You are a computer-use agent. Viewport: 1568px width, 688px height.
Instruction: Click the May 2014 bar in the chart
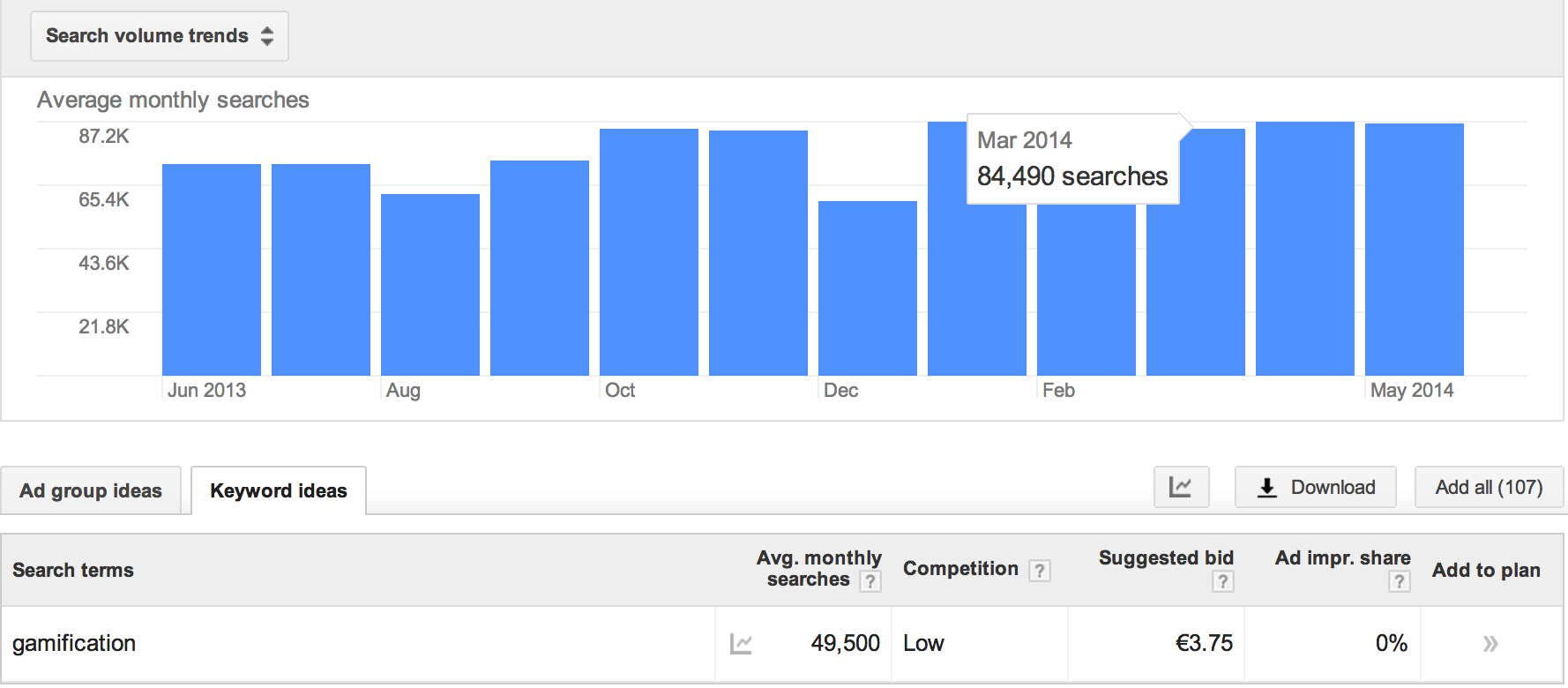(x=1415, y=250)
